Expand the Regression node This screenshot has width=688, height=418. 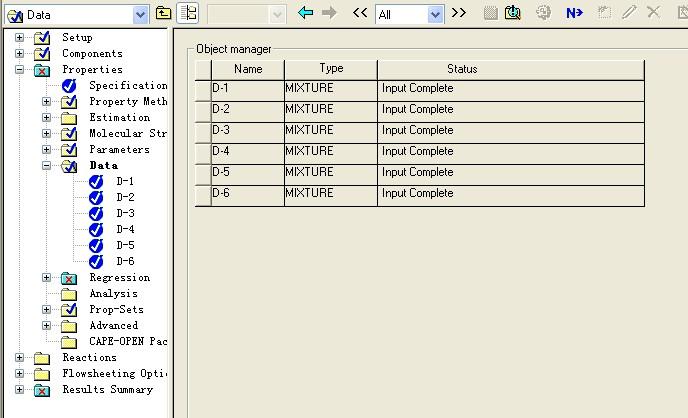pyautogui.click(x=47, y=278)
